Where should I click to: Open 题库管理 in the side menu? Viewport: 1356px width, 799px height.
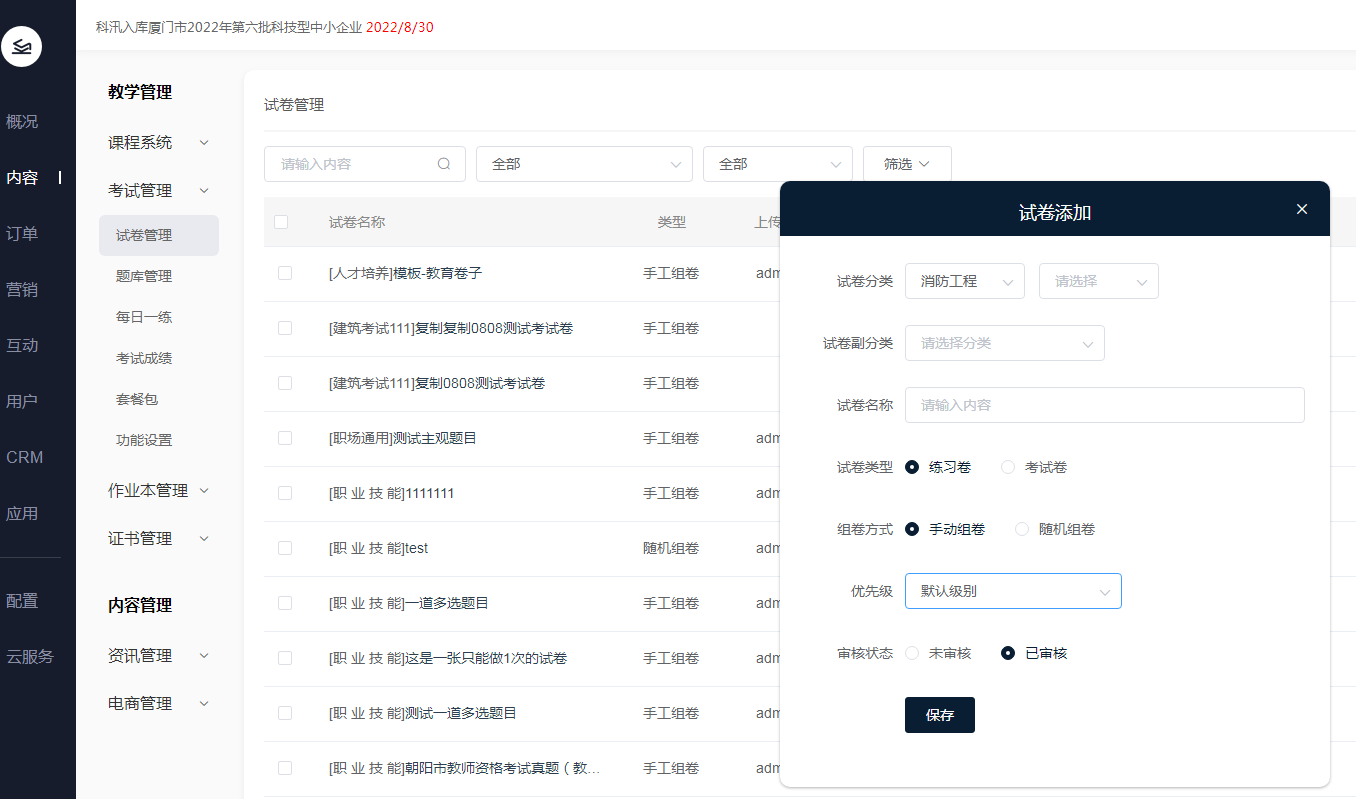point(144,276)
